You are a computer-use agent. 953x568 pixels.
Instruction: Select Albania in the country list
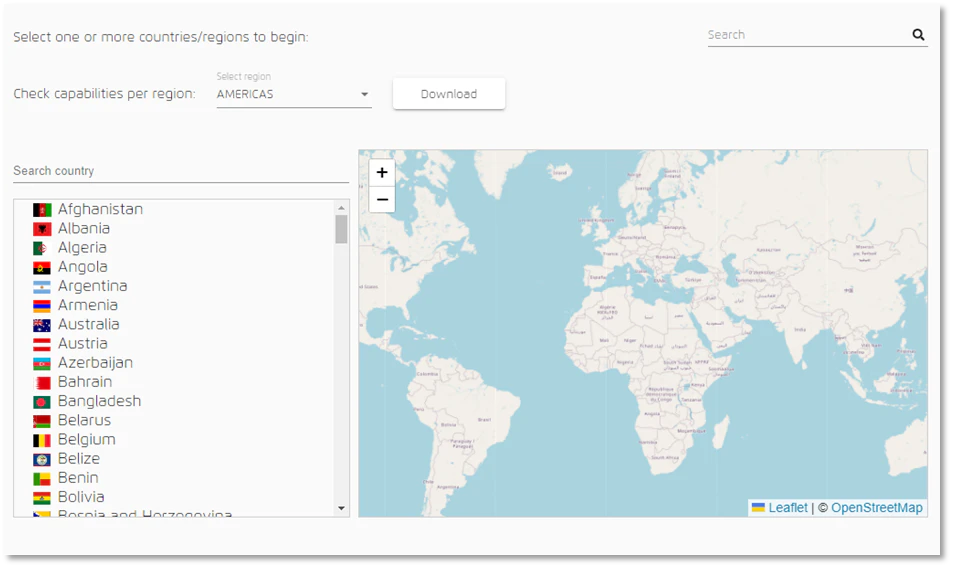point(84,228)
